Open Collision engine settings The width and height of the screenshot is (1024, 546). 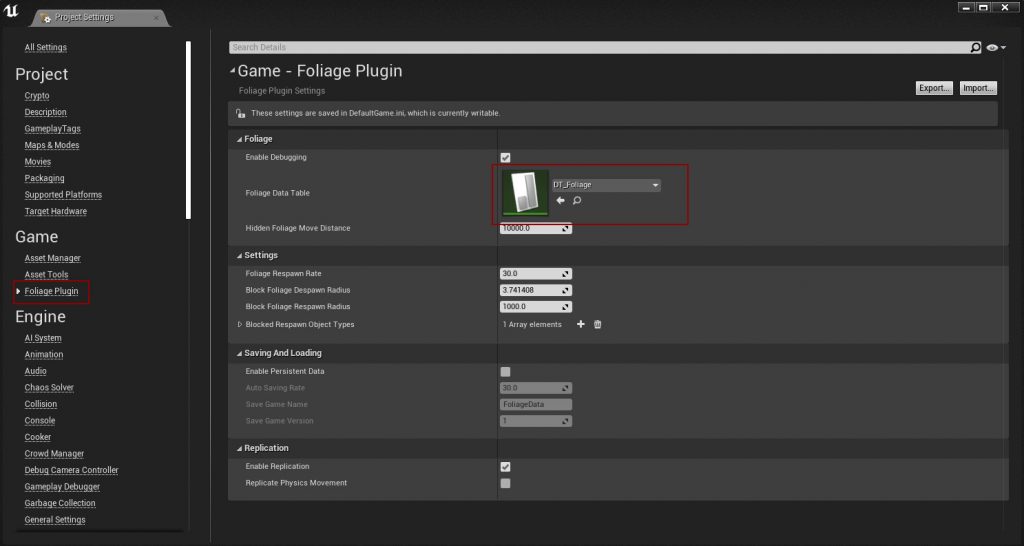(x=41, y=404)
